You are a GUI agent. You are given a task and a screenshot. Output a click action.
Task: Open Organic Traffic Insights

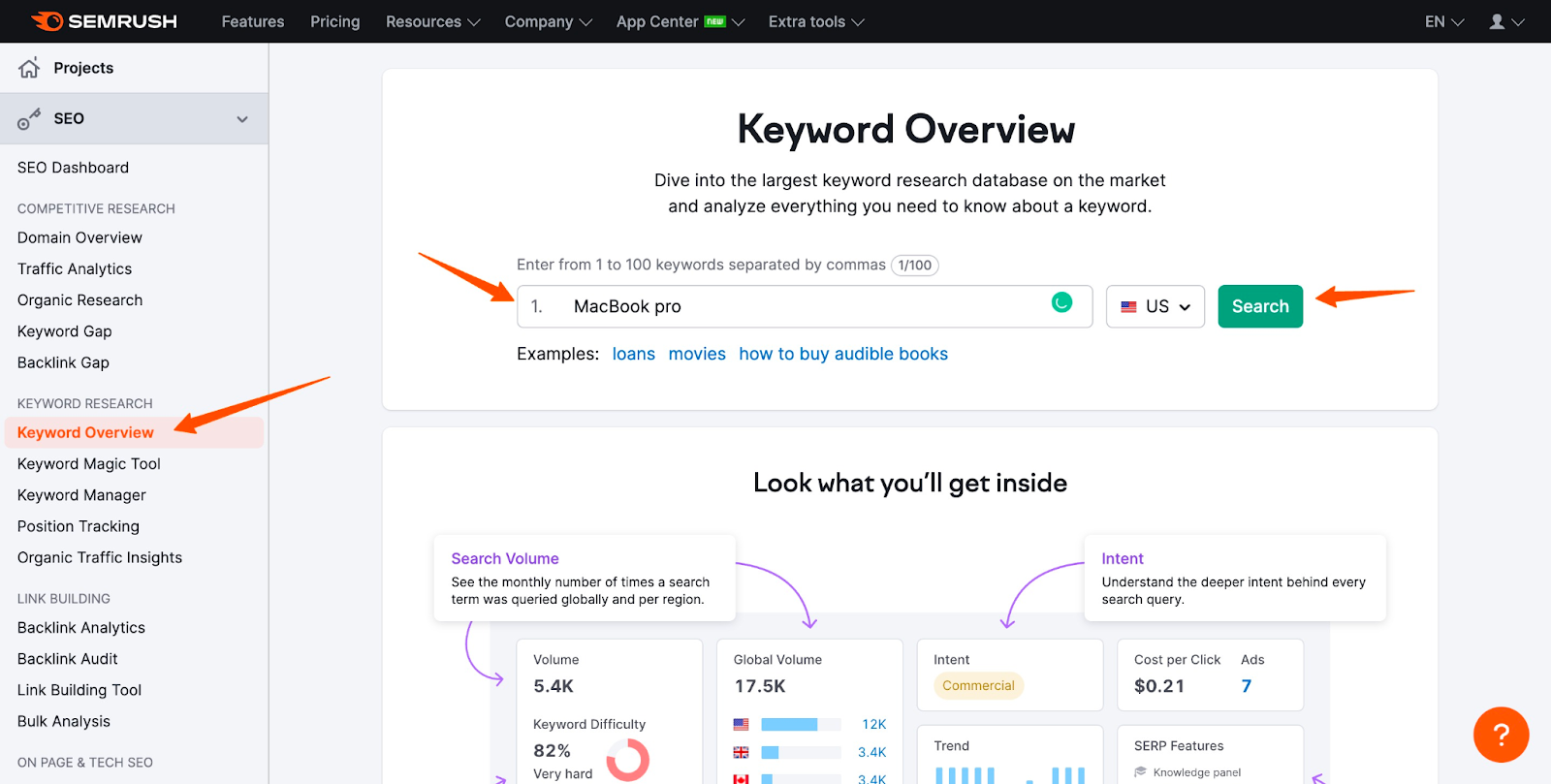[100, 557]
